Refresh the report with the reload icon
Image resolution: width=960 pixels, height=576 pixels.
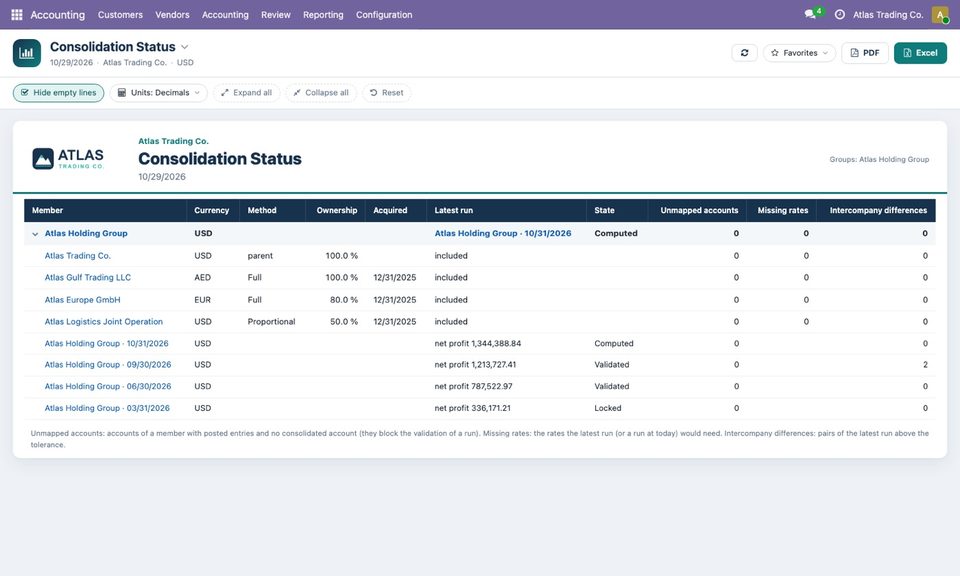pyautogui.click(x=744, y=53)
